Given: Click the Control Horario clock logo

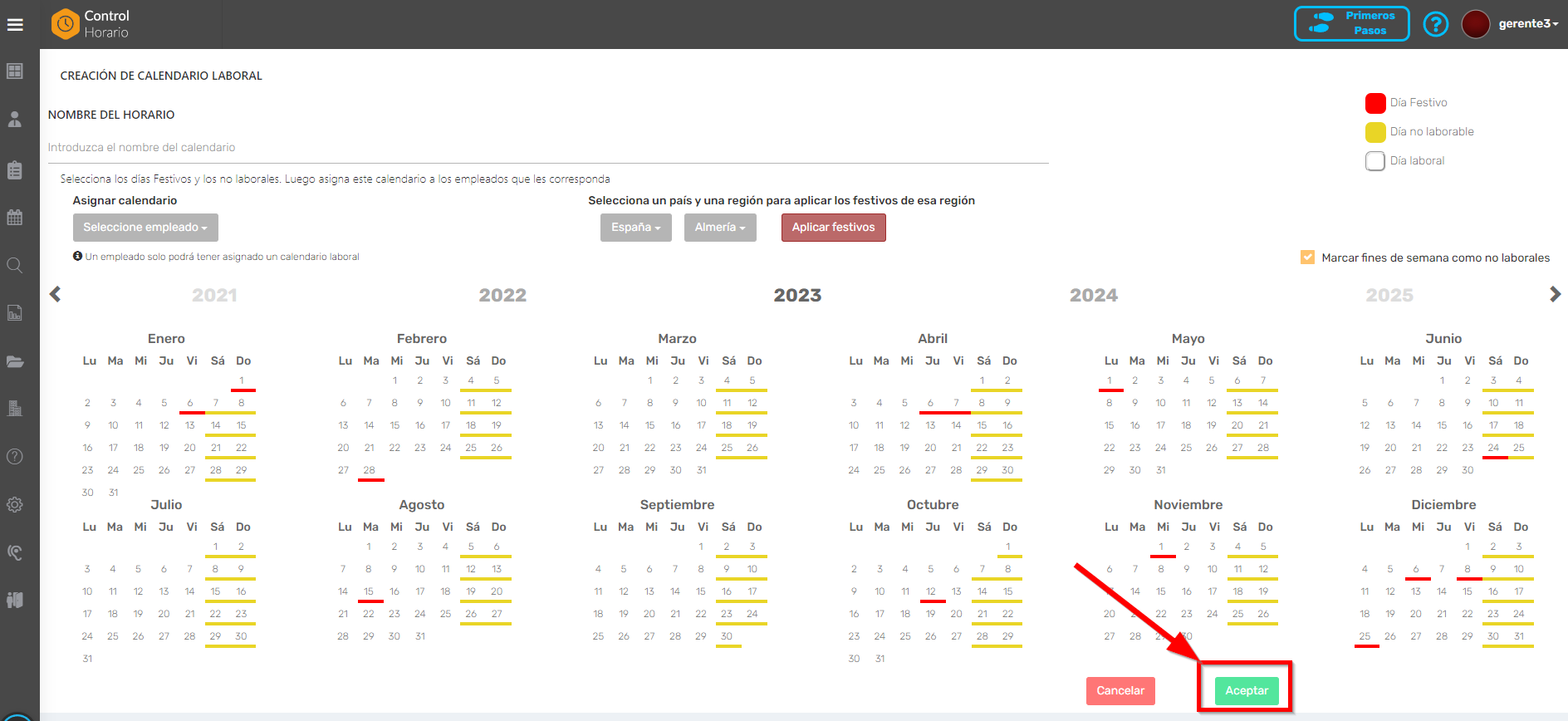Looking at the screenshot, I should (x=66, y=24).
